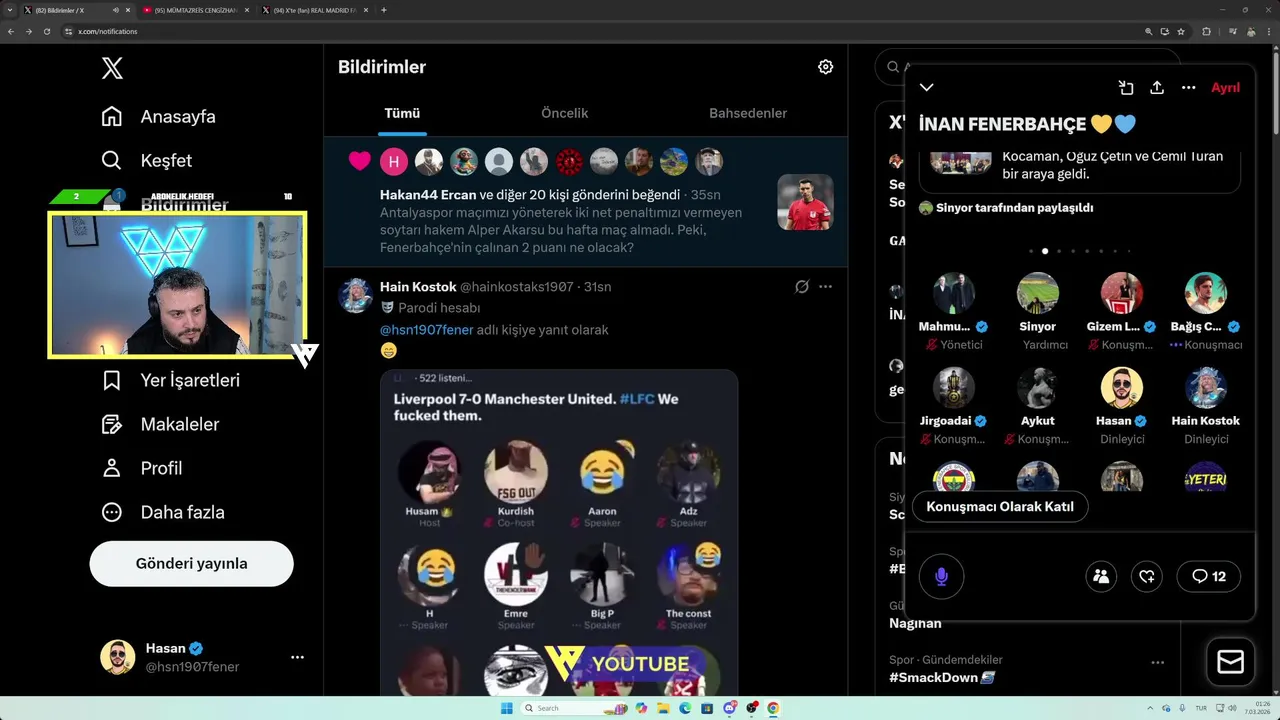Open Mahmu... Yönetici avatar in space
1280x720 pixels.
click(954, 293)
